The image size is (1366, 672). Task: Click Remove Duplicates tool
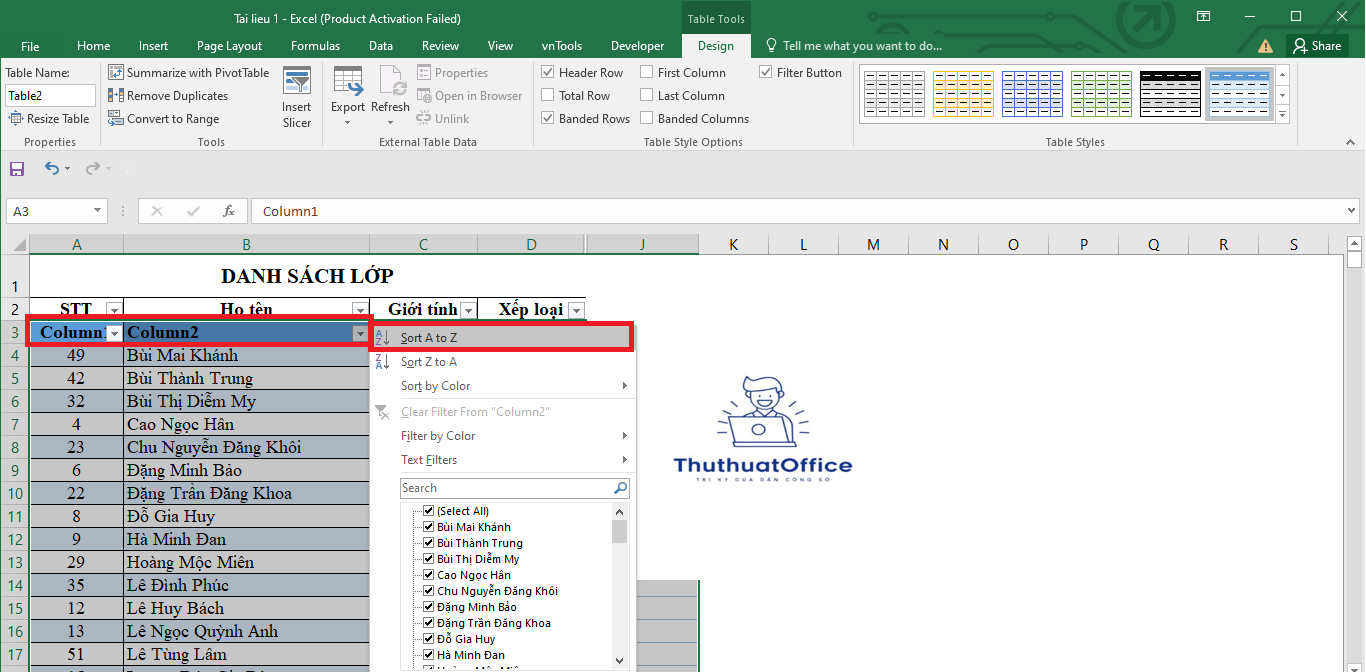168,96
